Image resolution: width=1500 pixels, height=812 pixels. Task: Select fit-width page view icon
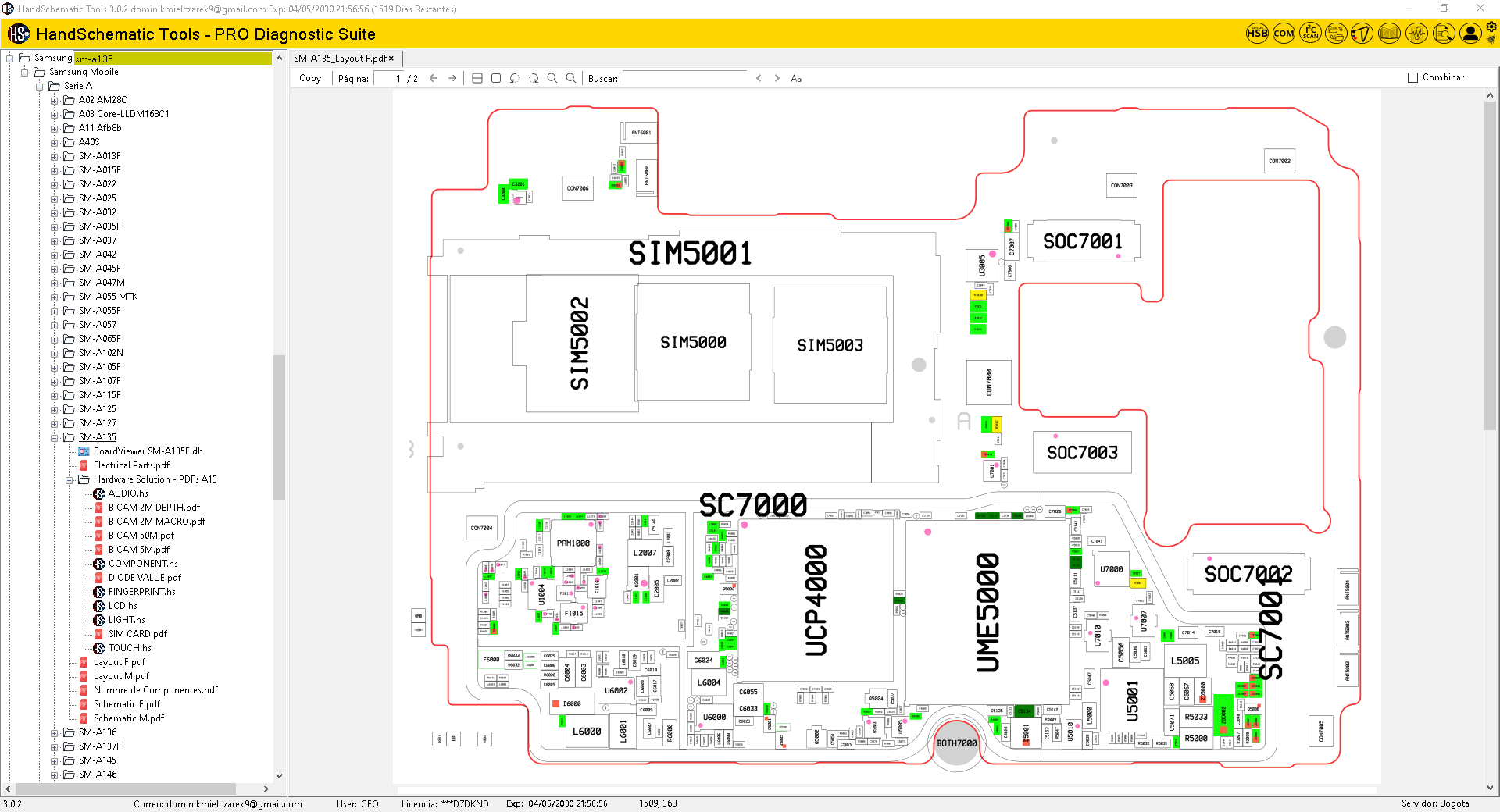point(477,78)
